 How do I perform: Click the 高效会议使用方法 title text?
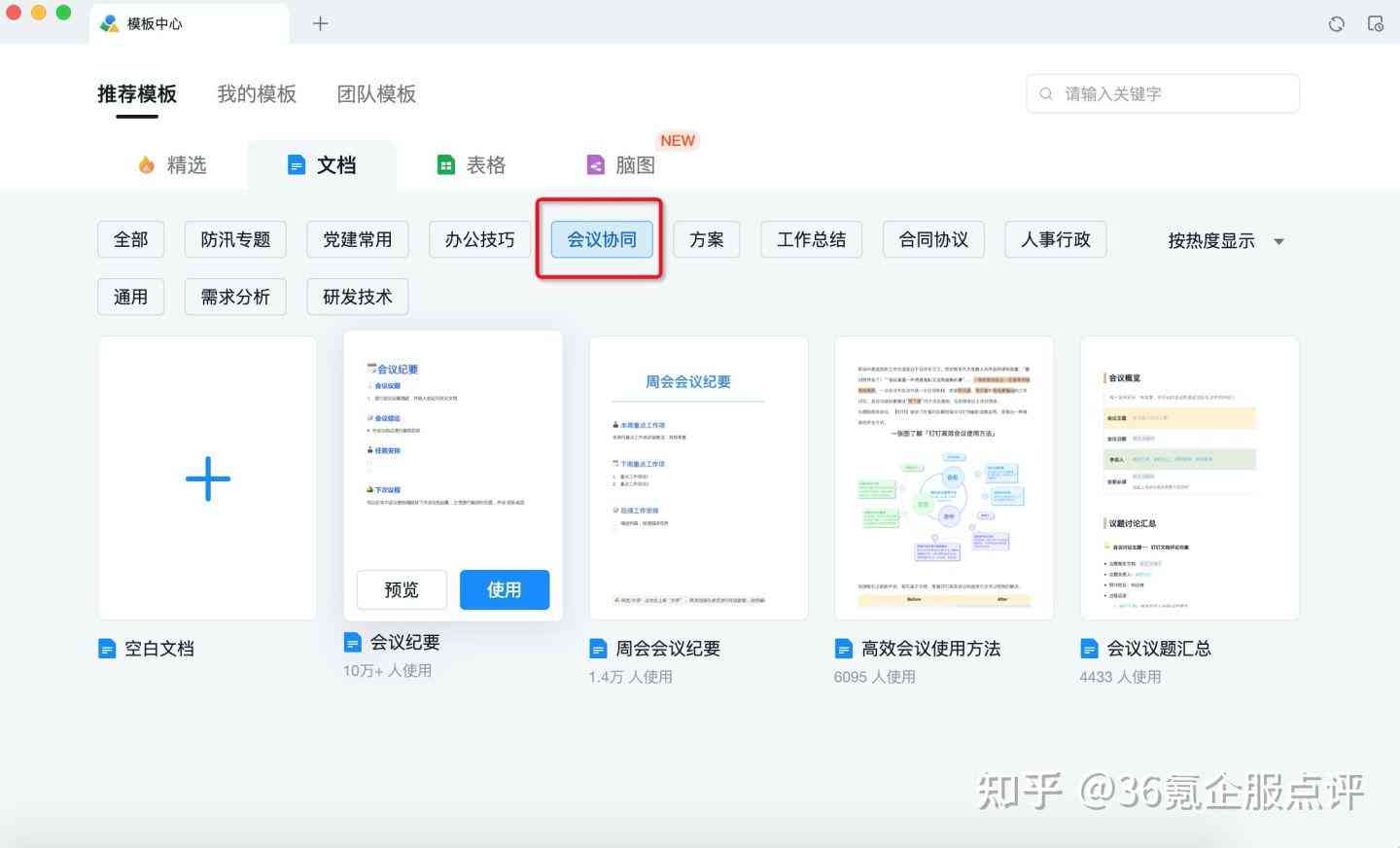[x=930, y=649]
